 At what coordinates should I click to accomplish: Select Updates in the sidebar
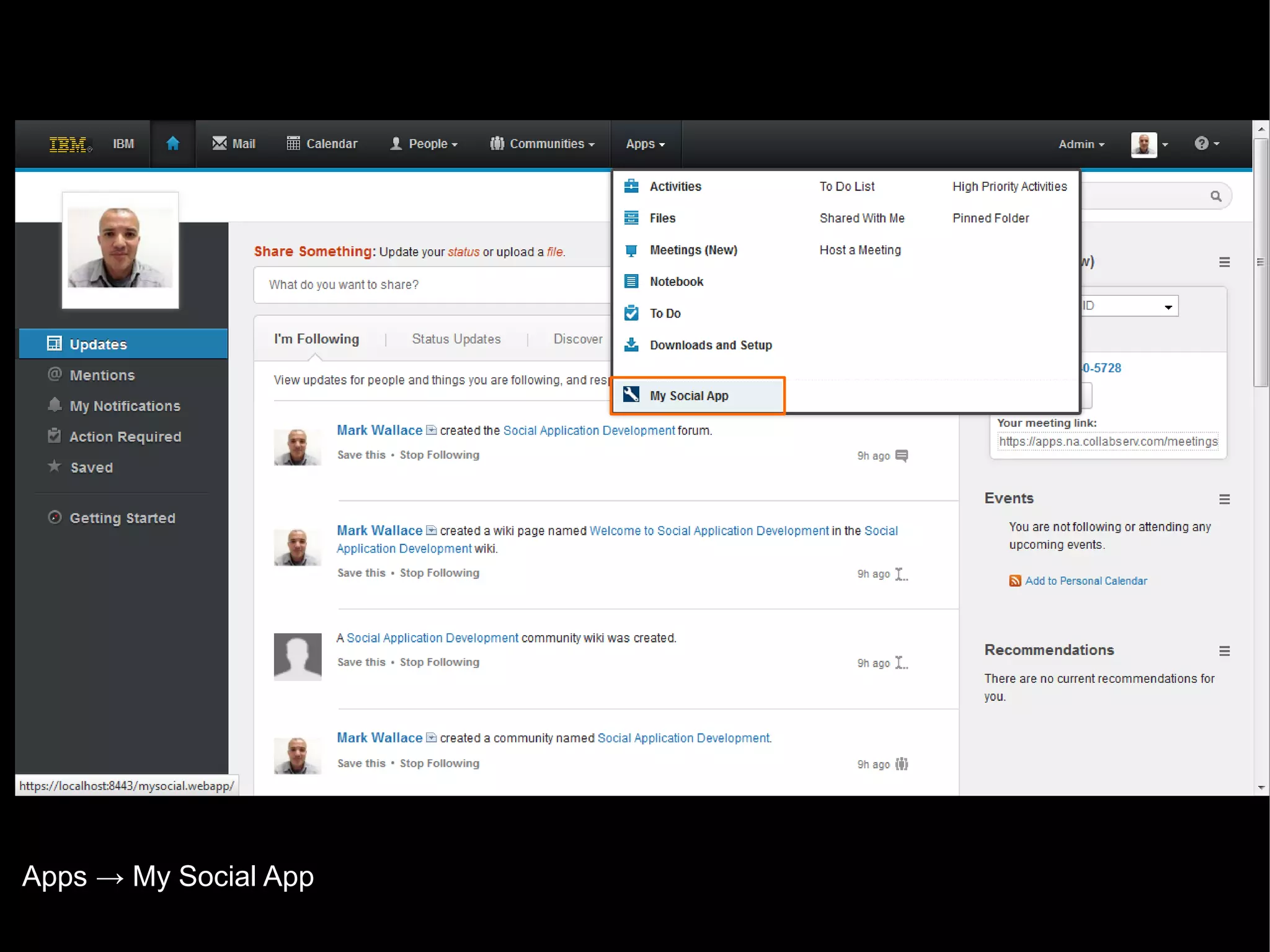[x=123, y=344]
